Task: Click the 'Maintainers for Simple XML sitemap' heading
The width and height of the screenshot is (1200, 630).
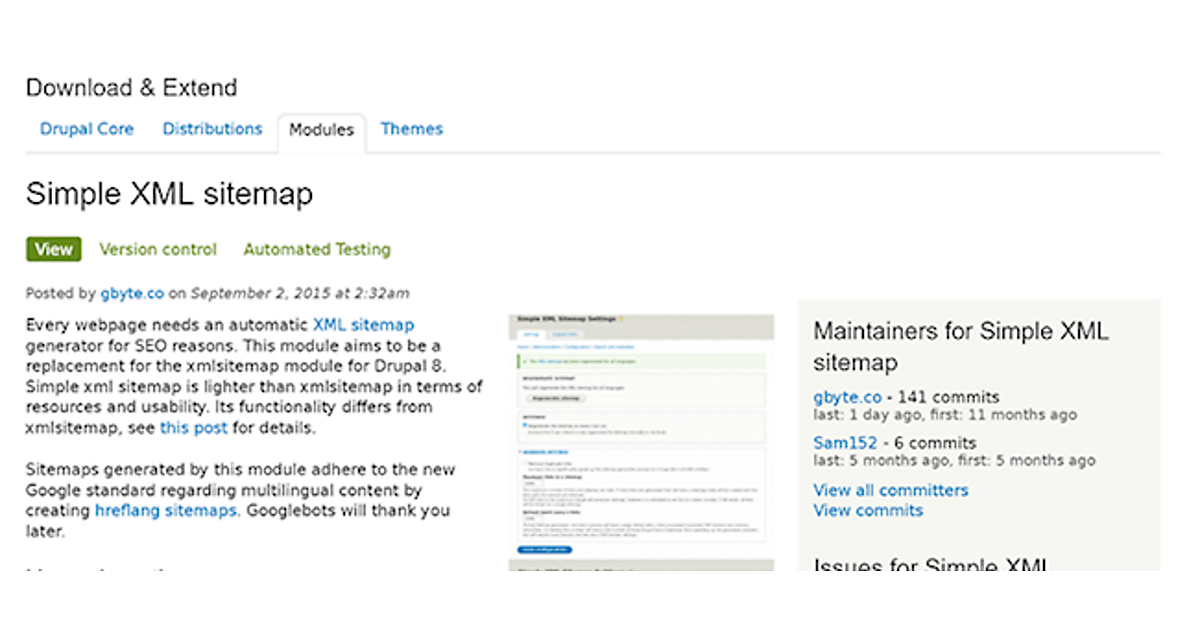Action: pos(961,347)
